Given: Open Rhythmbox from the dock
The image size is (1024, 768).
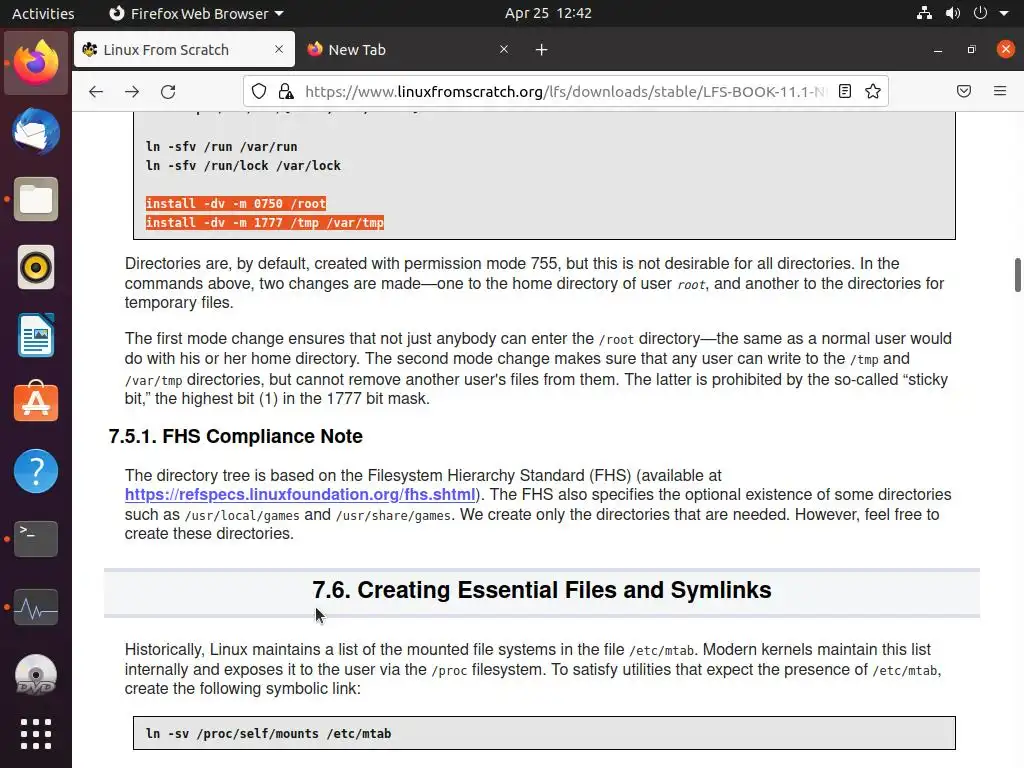Looking at the screenshot, I should pyautogui.click(x=36, y=267).
